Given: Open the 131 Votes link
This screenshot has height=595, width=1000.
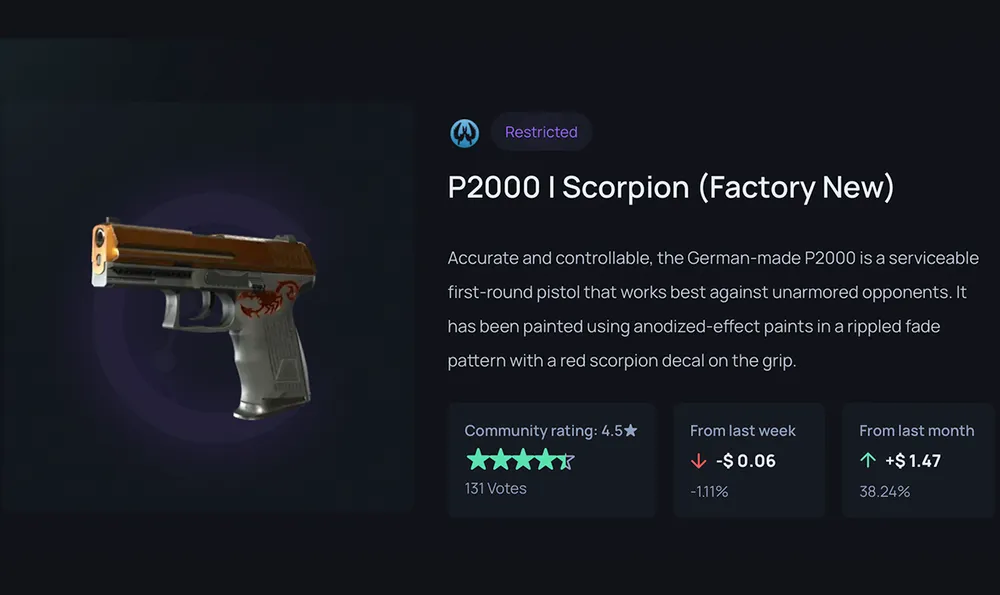Looking at the screenshot, I should pyautogui.click(x=495, y=489).
